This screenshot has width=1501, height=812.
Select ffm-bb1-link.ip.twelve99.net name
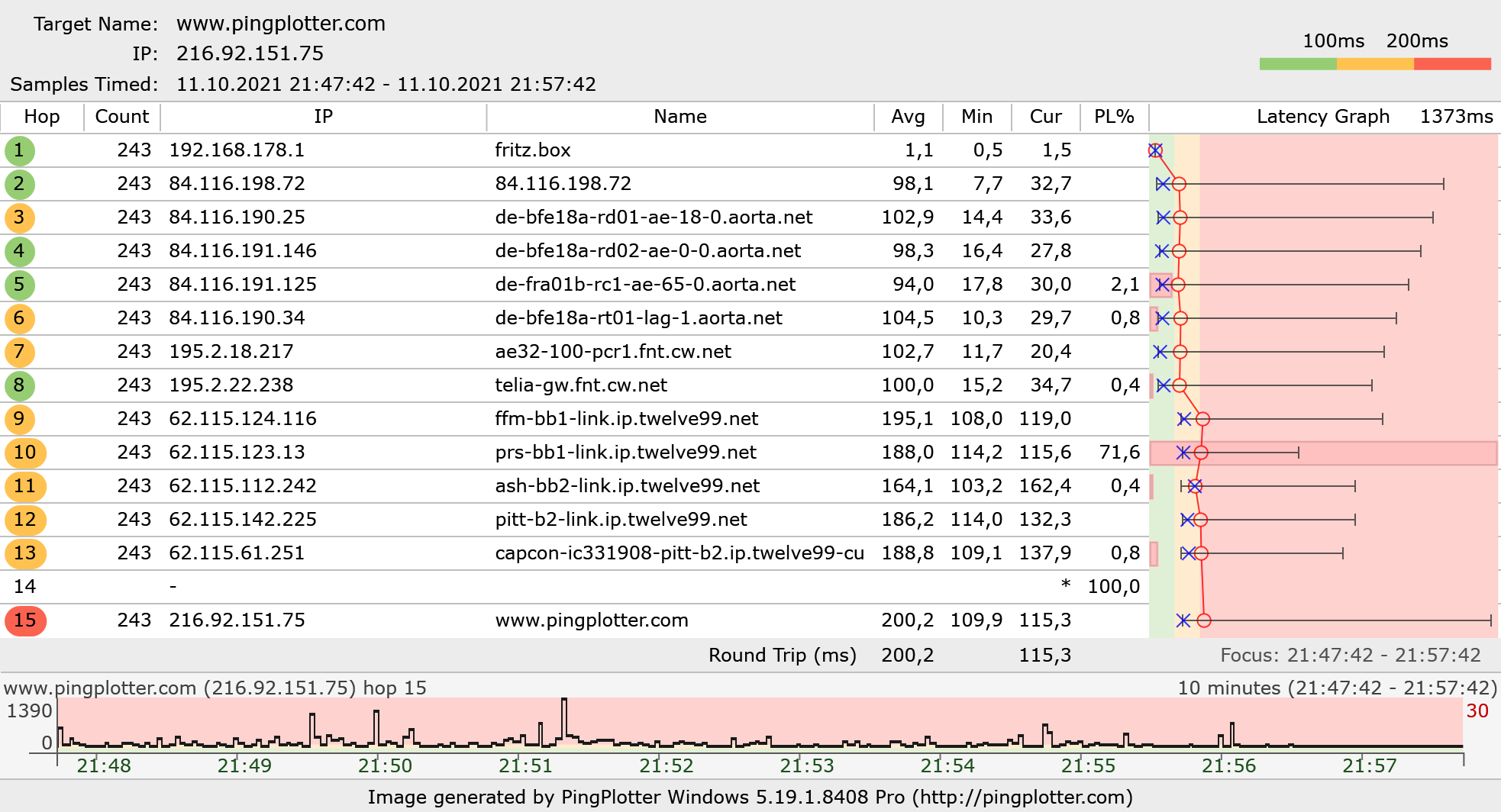627,419
